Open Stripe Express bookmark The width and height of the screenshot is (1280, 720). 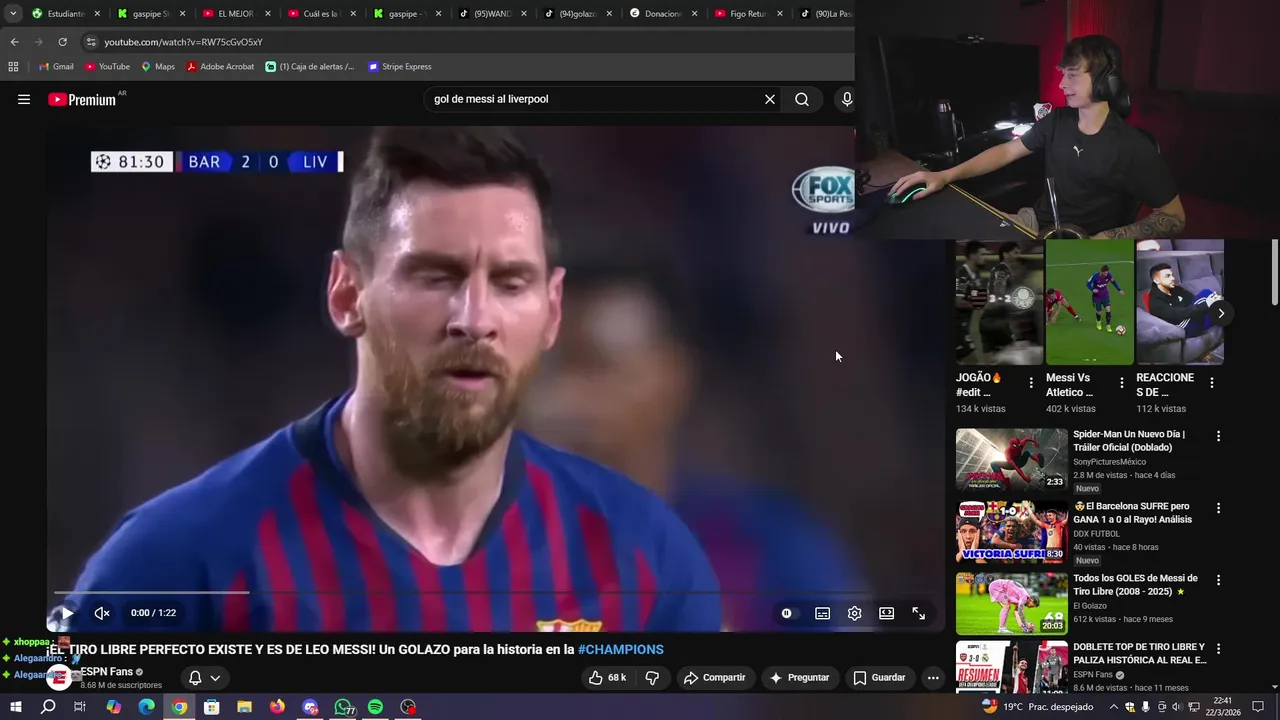pos(400,67)
